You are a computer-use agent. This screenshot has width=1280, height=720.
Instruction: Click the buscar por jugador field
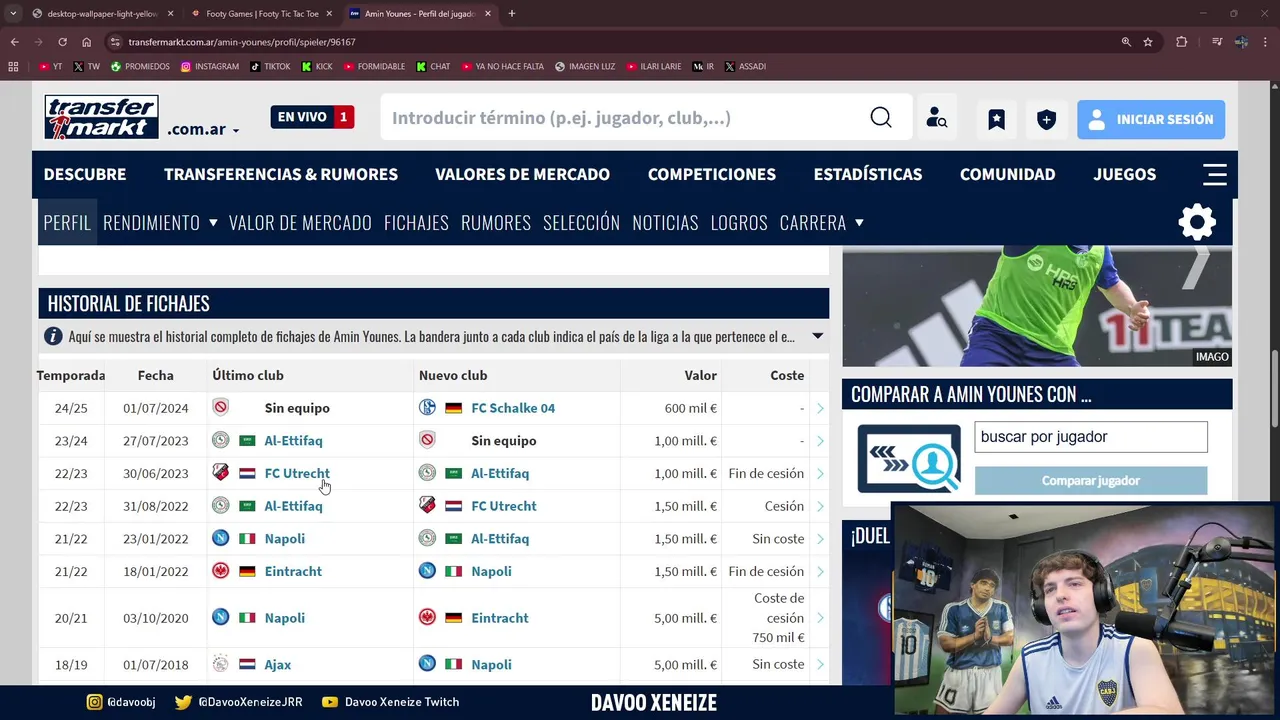1091,437
